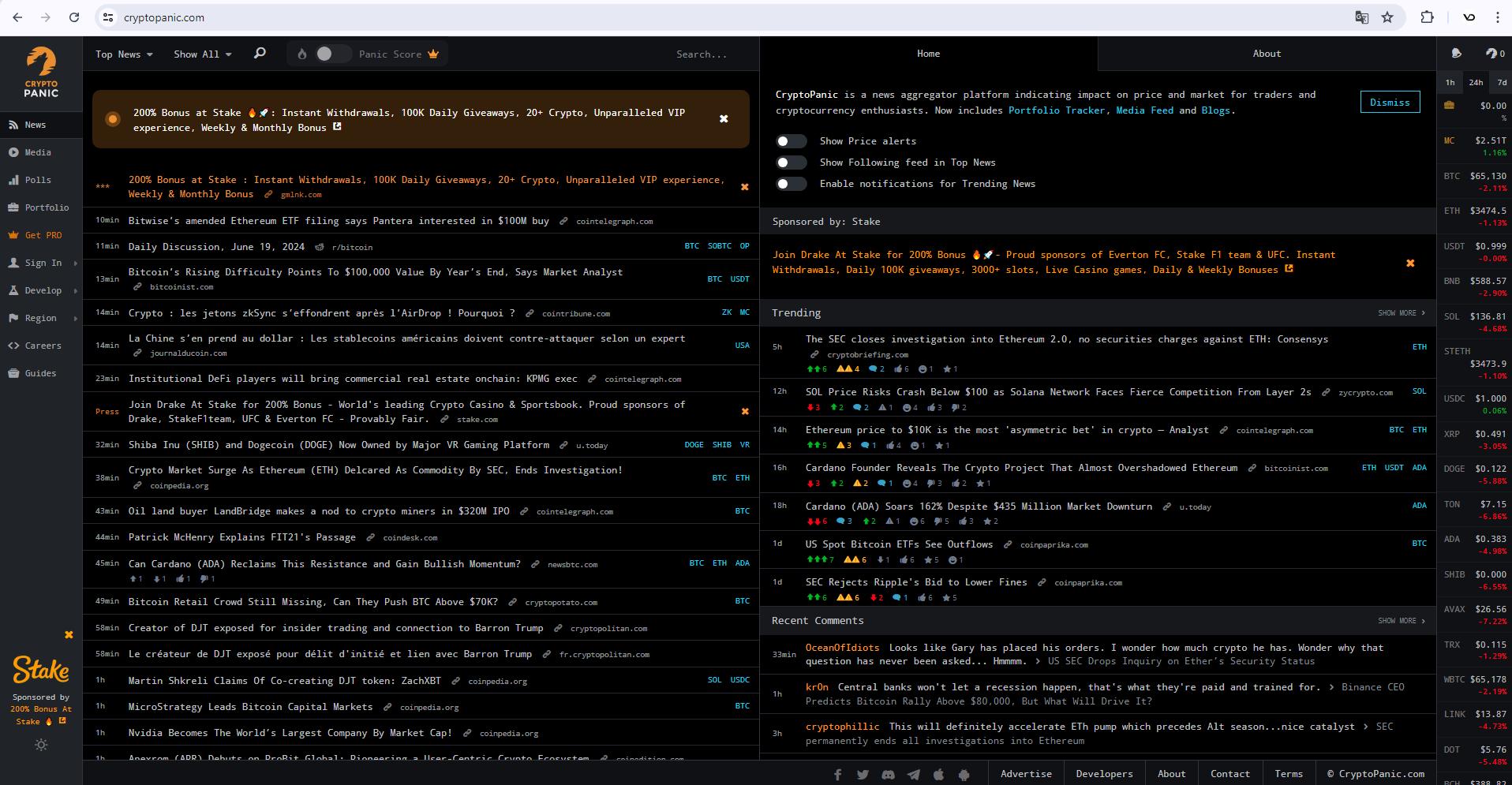Show more Trending news
This screenshot has height=785, width=1512.
tap(1402, 313)
